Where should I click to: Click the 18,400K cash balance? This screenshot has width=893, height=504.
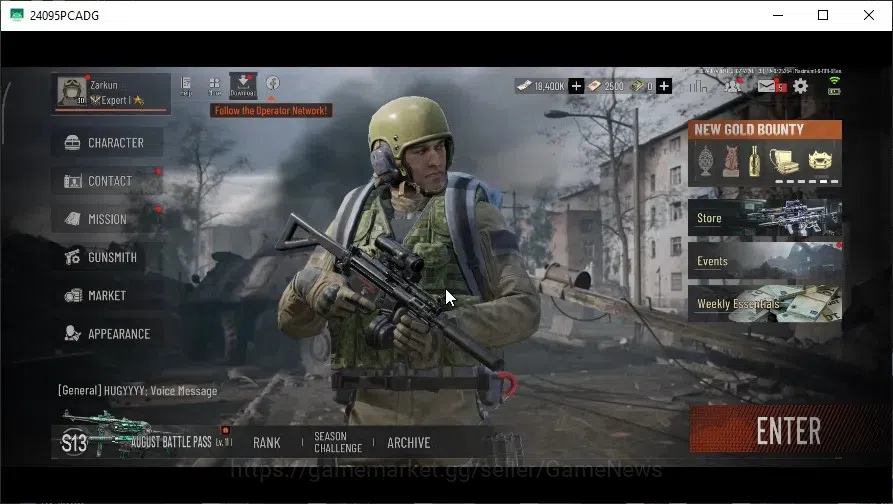click(x=541, y=86)
